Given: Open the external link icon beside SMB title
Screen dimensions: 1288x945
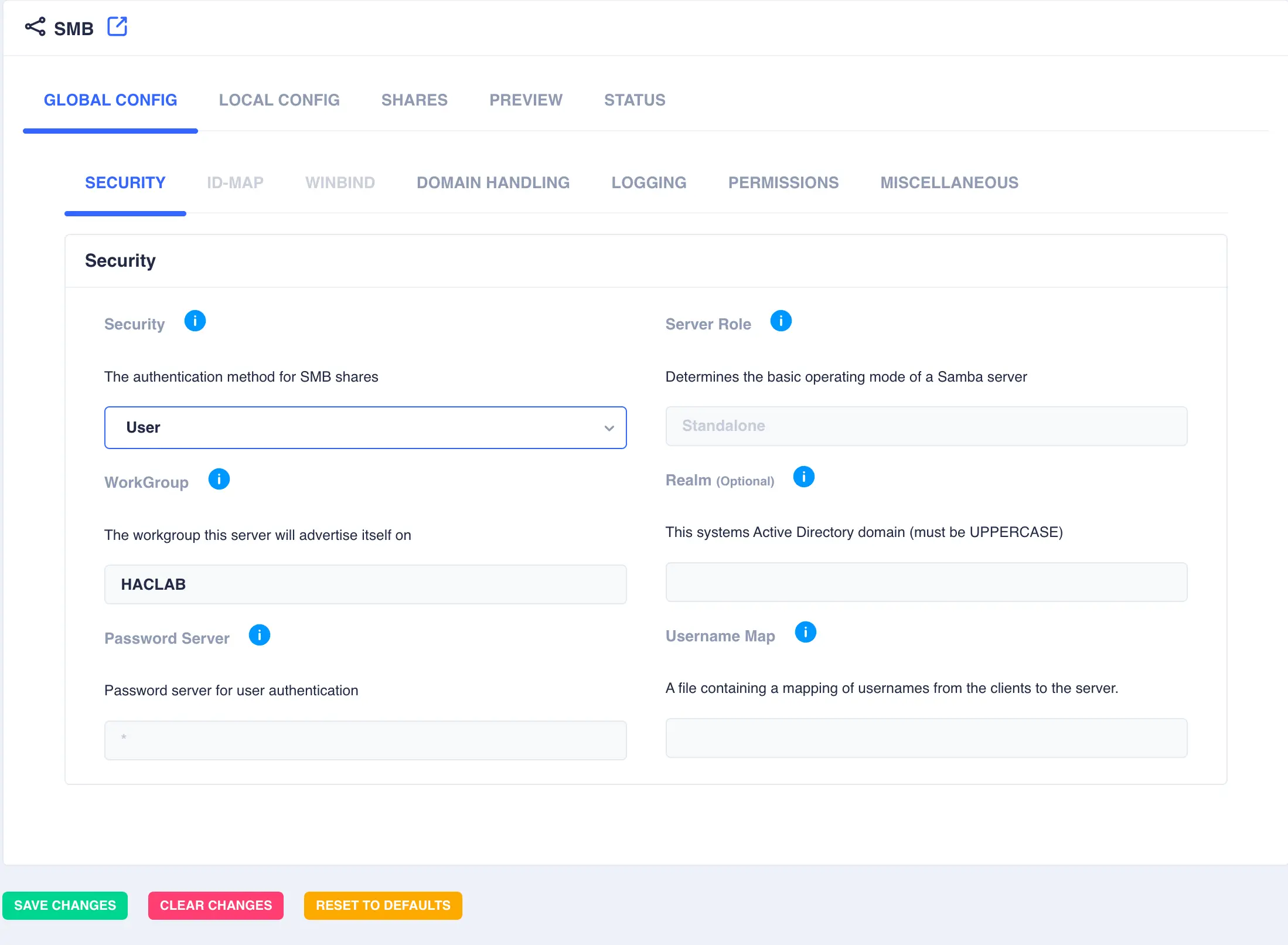Looking at the screenshot, I should [x=118, y=26].
